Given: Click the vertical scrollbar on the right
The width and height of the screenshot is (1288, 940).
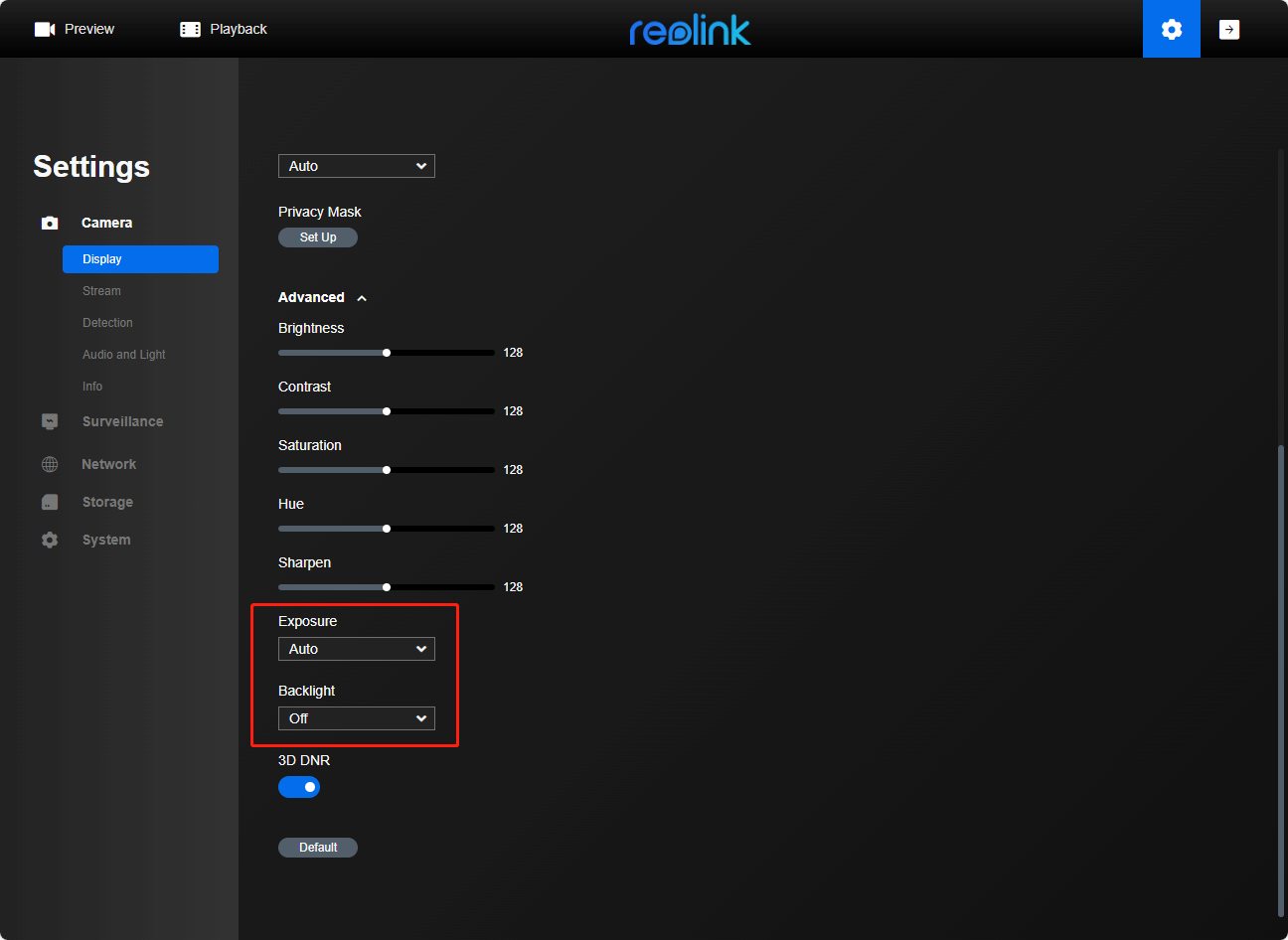Looking at the screenshot, I should [1280, 676].
